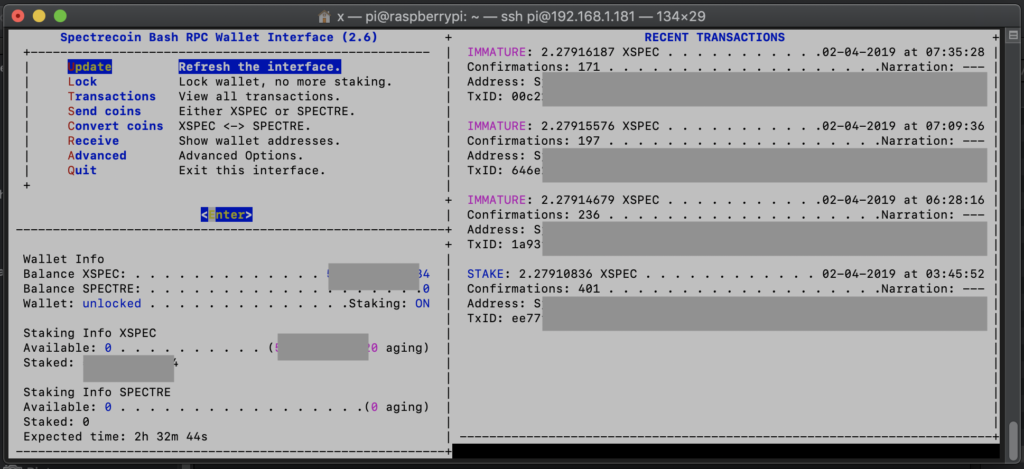Screen dimensions: 1024x469
Task: Select the Lock menu entry
Action: pyautogui.click(x=82, y=82)
